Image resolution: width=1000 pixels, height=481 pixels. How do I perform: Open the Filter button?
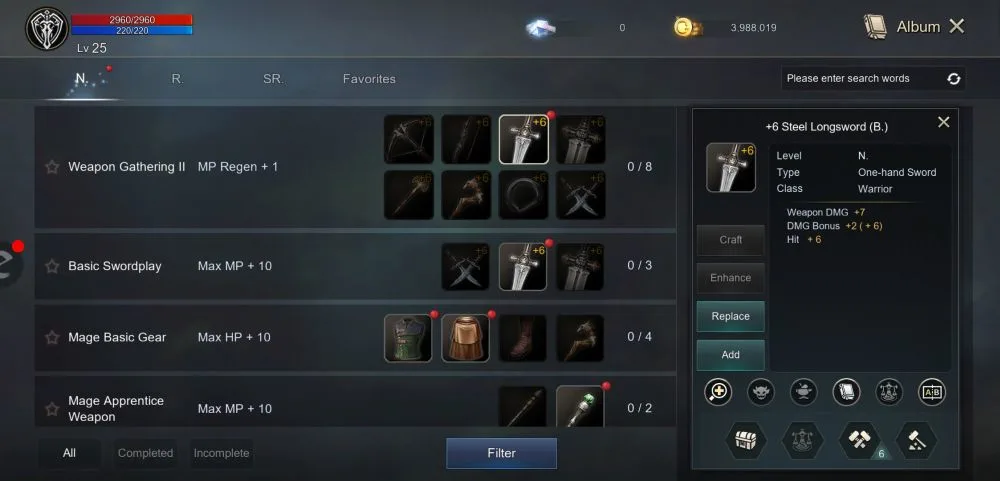pos(501,453)
